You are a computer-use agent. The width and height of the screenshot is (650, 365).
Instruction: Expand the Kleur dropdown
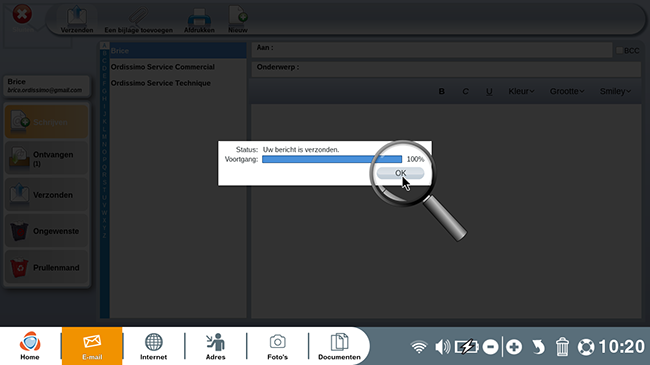click(x=521, y=91)
